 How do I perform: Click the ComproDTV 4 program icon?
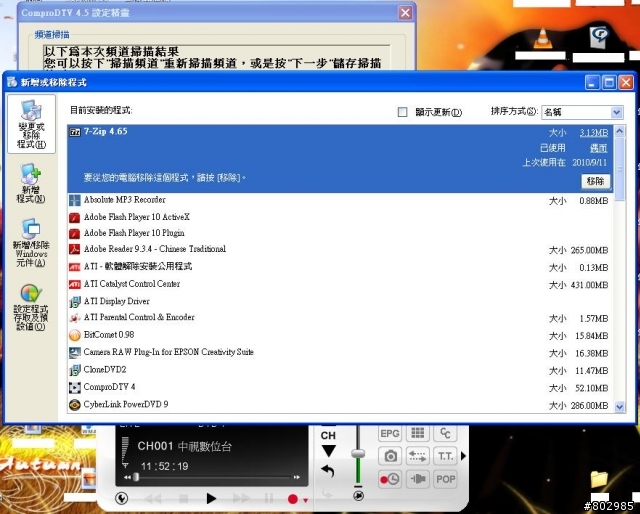tap(75, 387)
